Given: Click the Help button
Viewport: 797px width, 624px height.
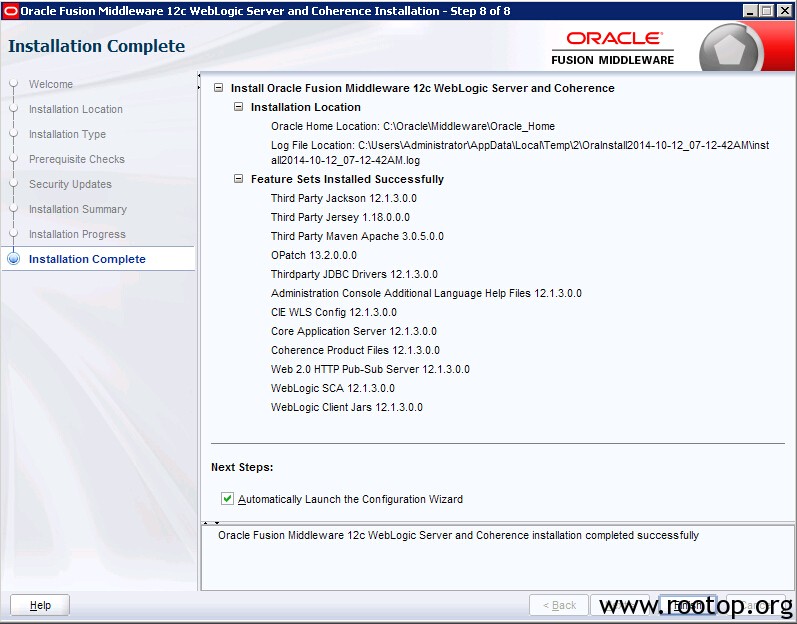Looking at the screenshot, I should tap(40, 605).
